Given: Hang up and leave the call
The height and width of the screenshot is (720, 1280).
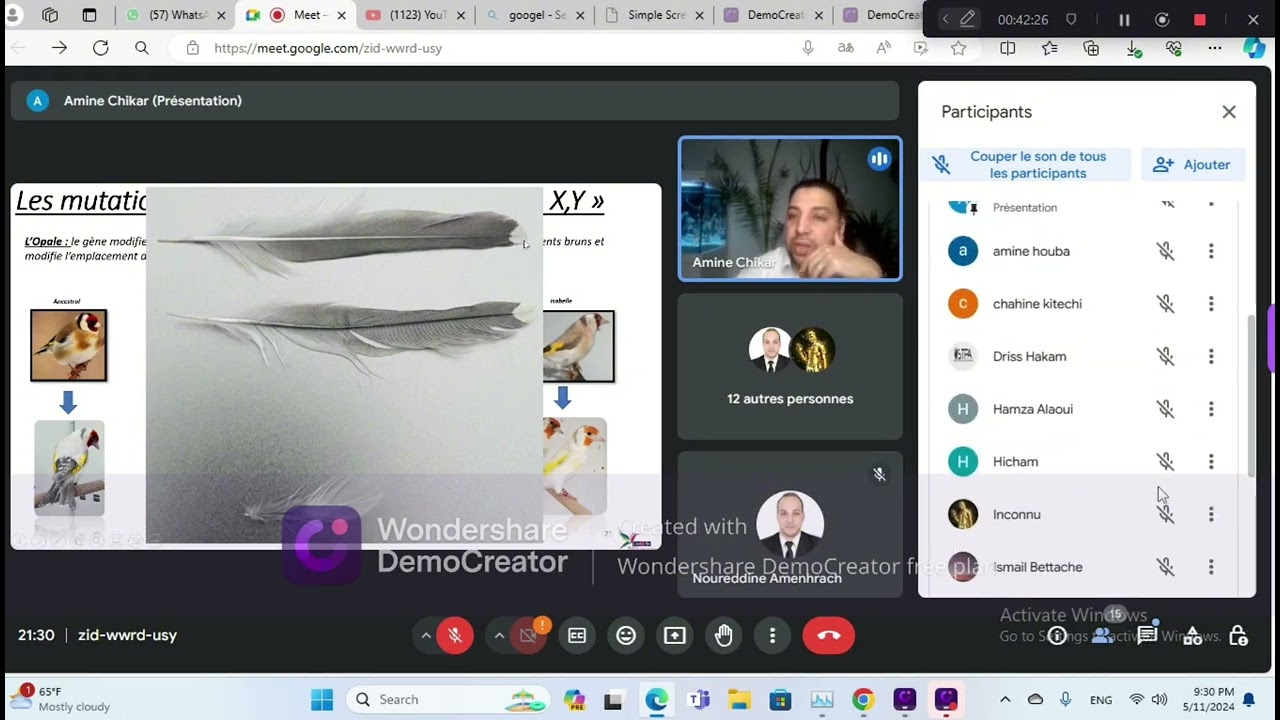Looking at the screenshot, I should (828, 635).
